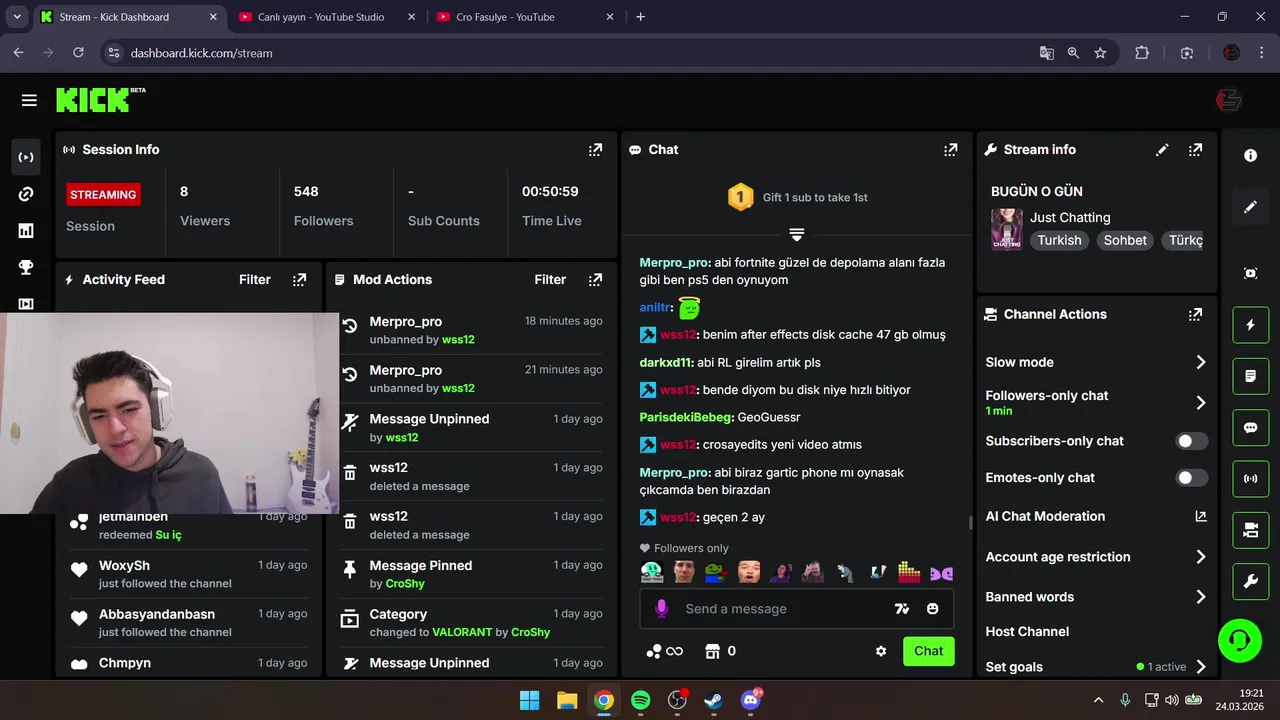Screen dimensions: 1280x720
Task: Open Spotify from the taskbar
Action: [x=641, y=700]
